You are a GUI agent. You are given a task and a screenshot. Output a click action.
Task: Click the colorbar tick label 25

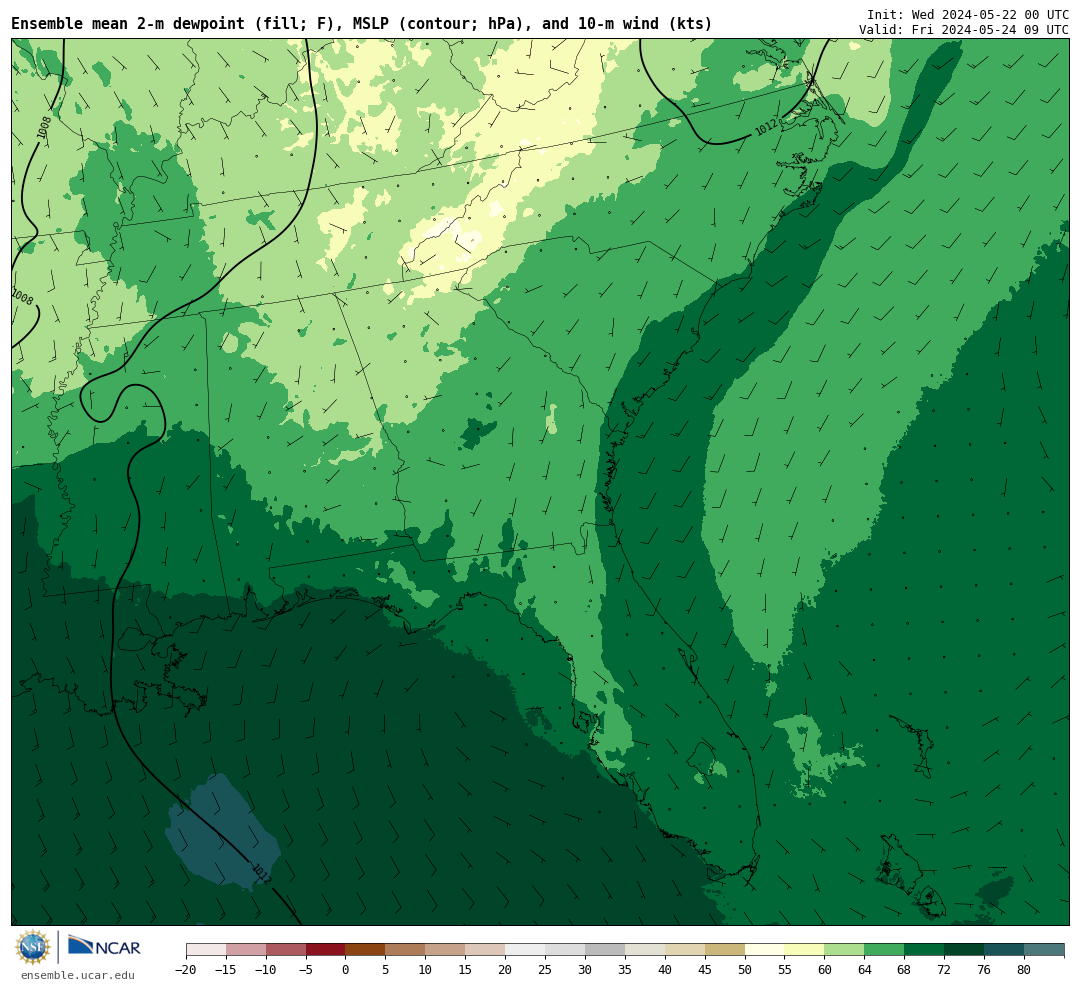click(x=546, y=970)
